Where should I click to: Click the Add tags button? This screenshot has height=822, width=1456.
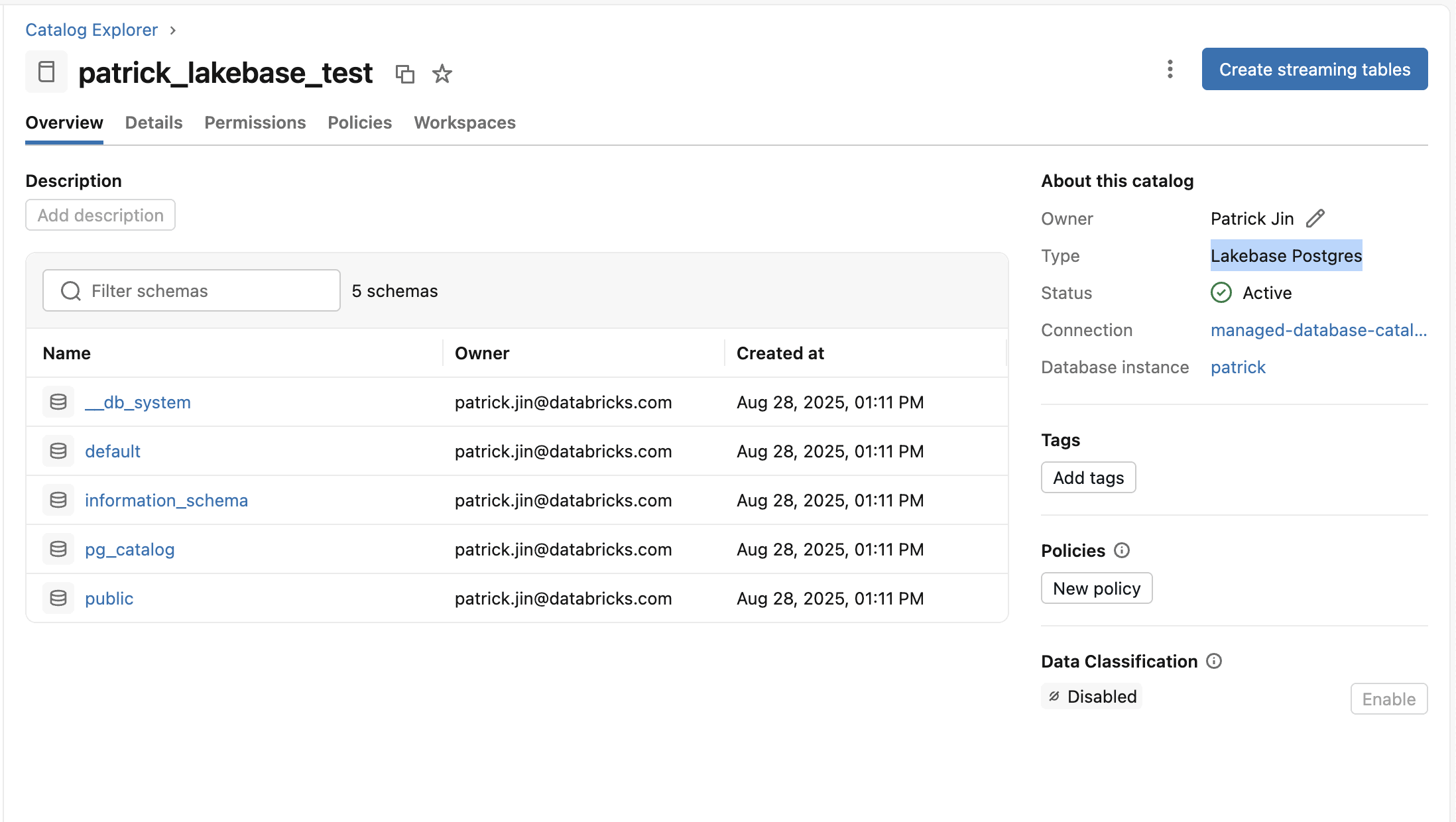(x=1089, y=477)
